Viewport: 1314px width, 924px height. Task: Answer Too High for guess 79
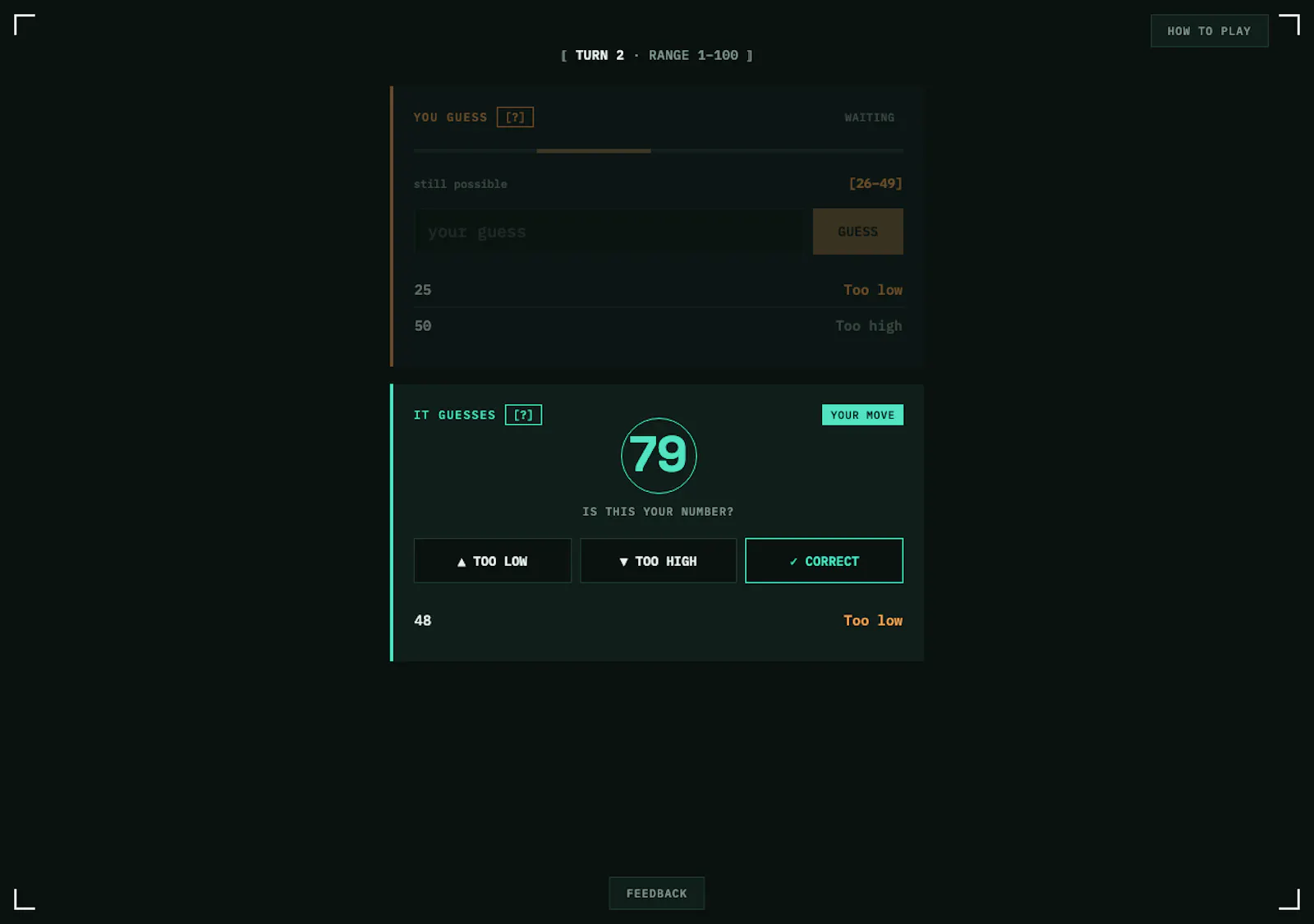(658, 561)
